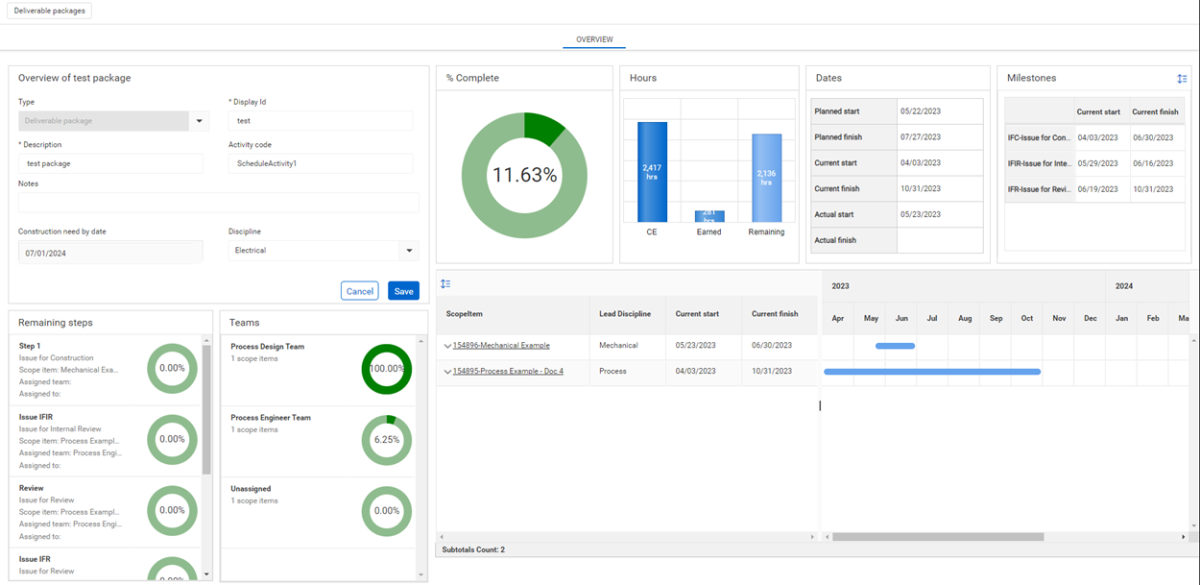Click the Teams panel scroll-up arrow
This screenshot has width=1200, height=585.
coord(421,343)
